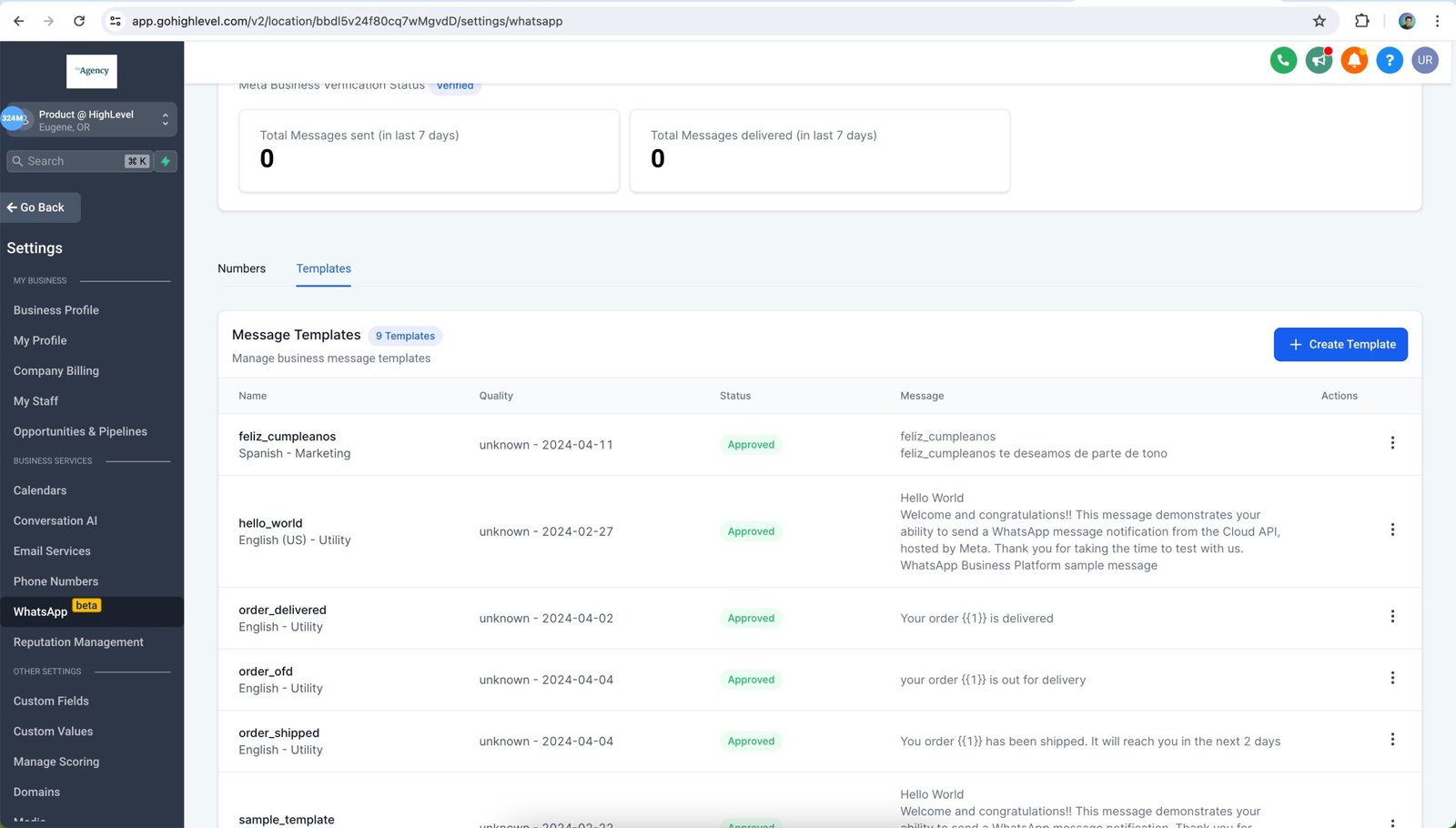Open the UR user avatar menu
Viewport: 1456px width, 828px height.
pos(1425,61)
